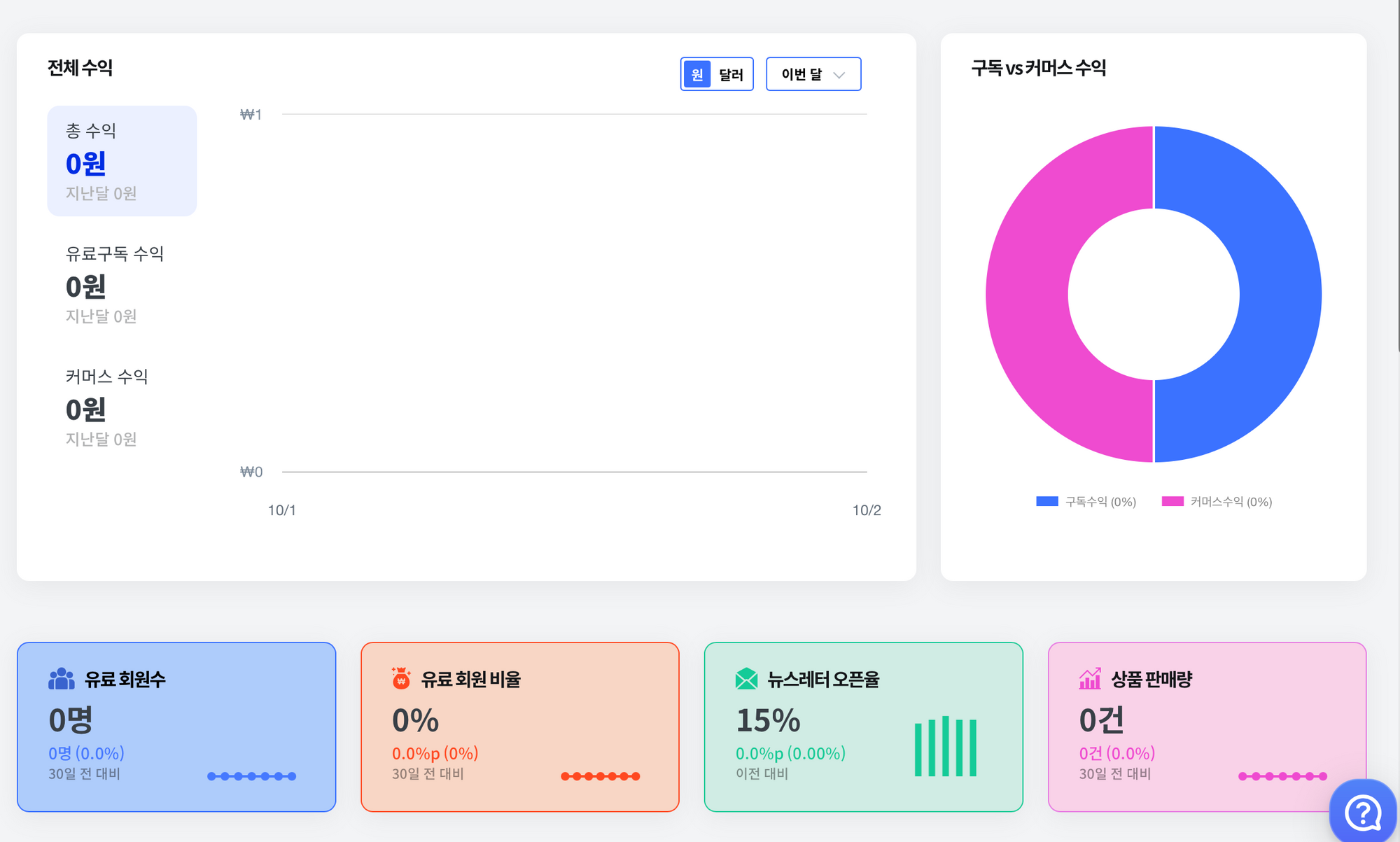Click the paid members people icon
The image size is (1400, 842).
pyautogui.click(x=61, y=678)
